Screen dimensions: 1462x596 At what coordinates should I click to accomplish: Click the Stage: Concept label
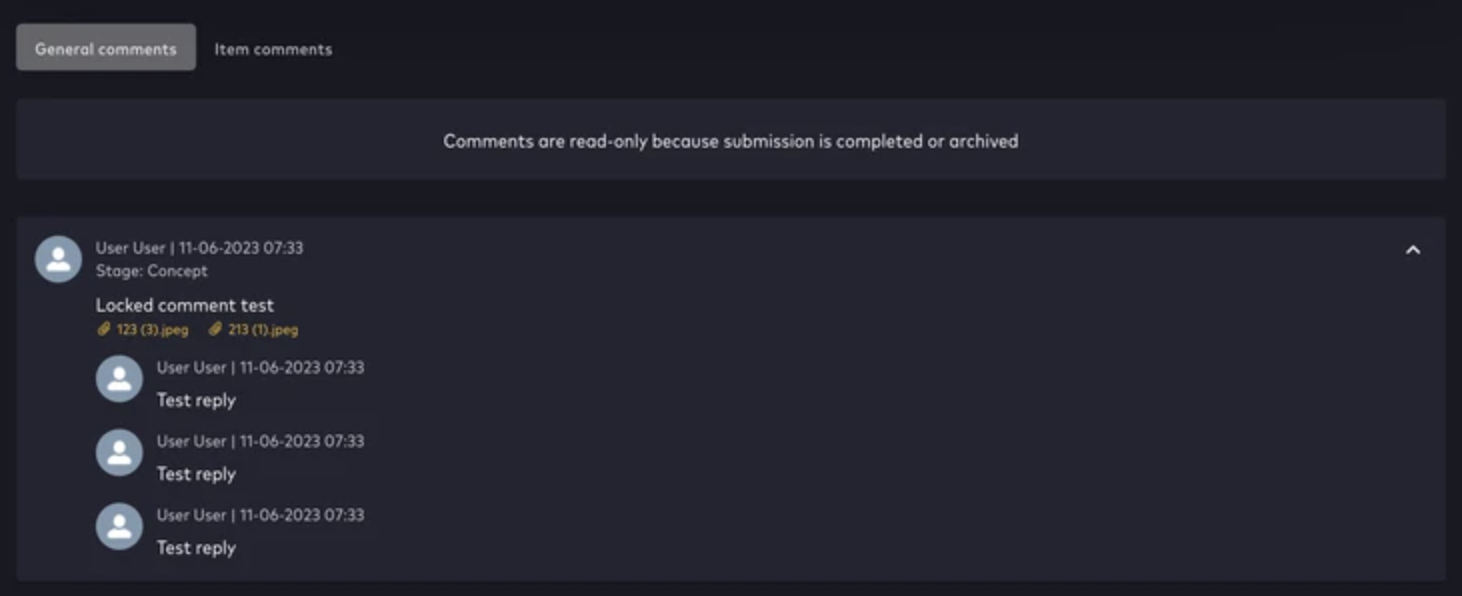pyautogui.click(x=151, y=270)
